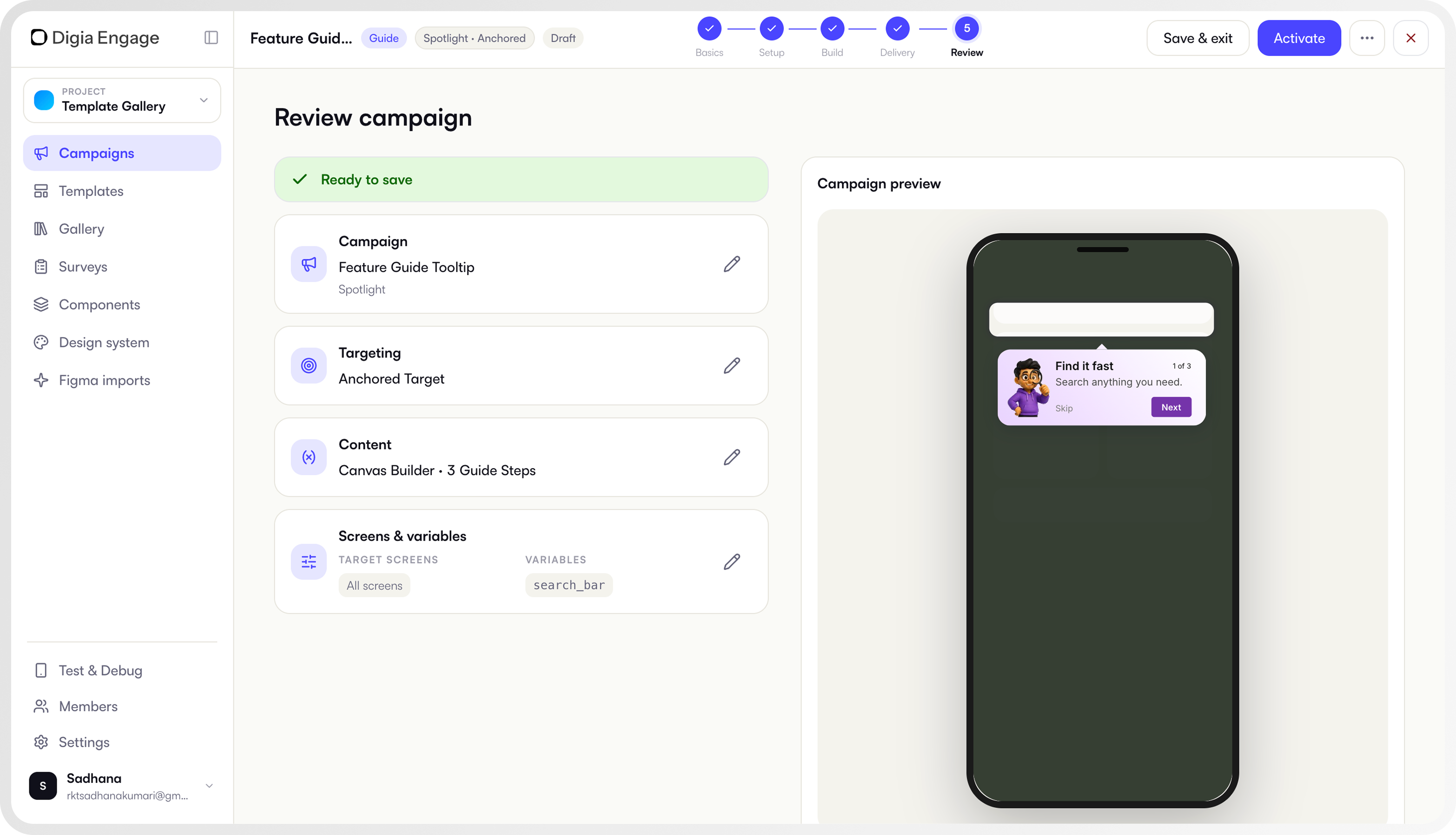
Task: Activate the campaign
Action: (1299, 38)
